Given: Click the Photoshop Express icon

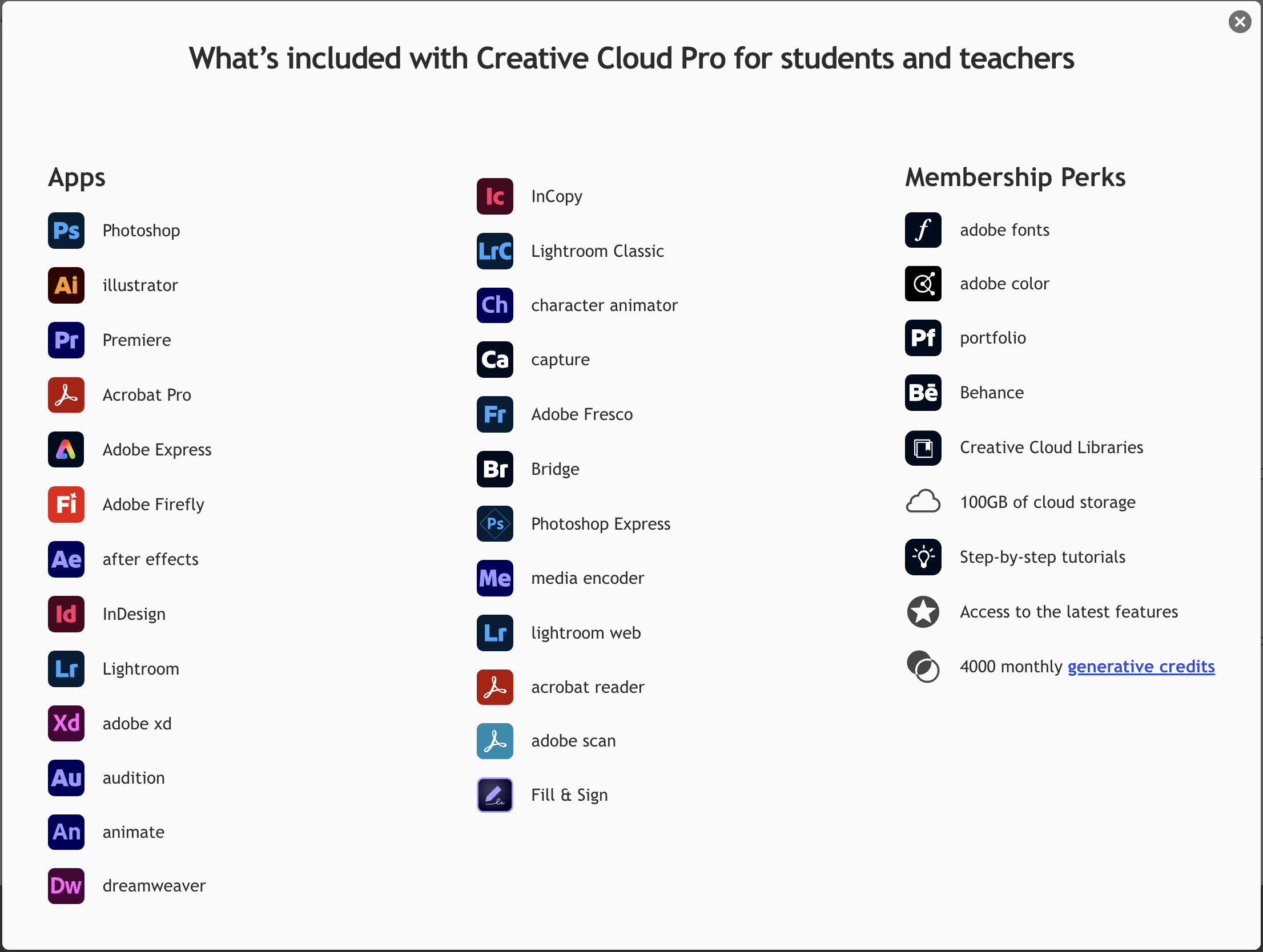Looking at the screenshot, I should tap(495, 524).
